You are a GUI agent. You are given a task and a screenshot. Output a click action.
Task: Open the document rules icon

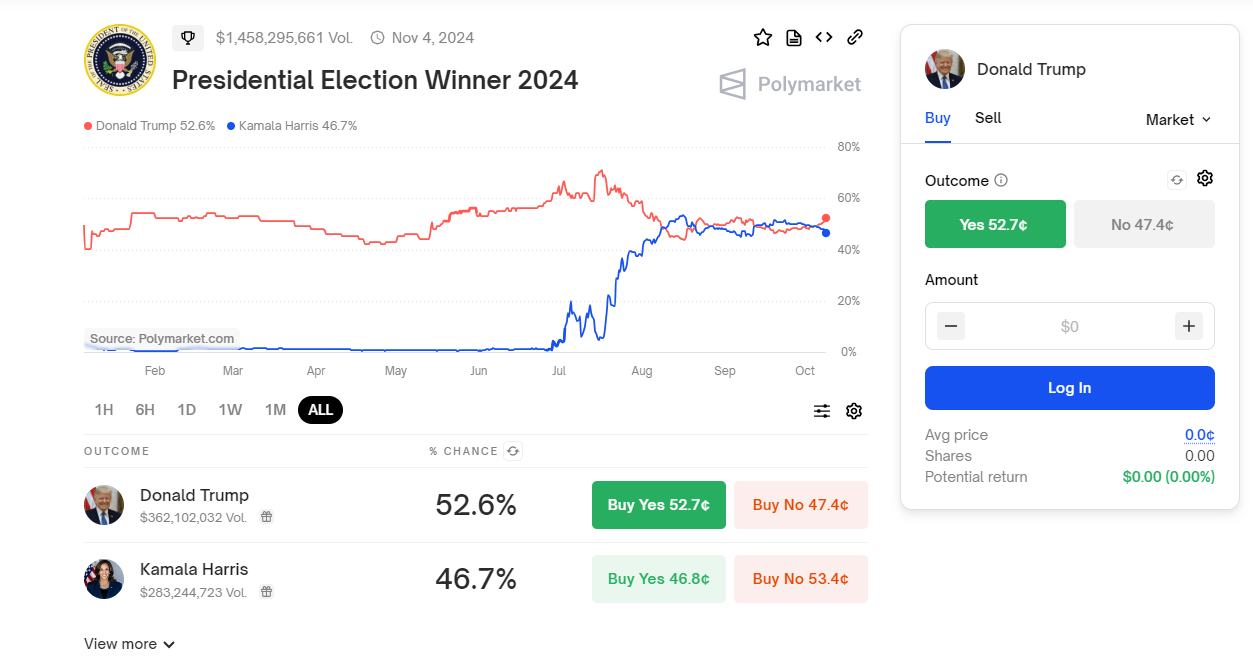point(794,38)
